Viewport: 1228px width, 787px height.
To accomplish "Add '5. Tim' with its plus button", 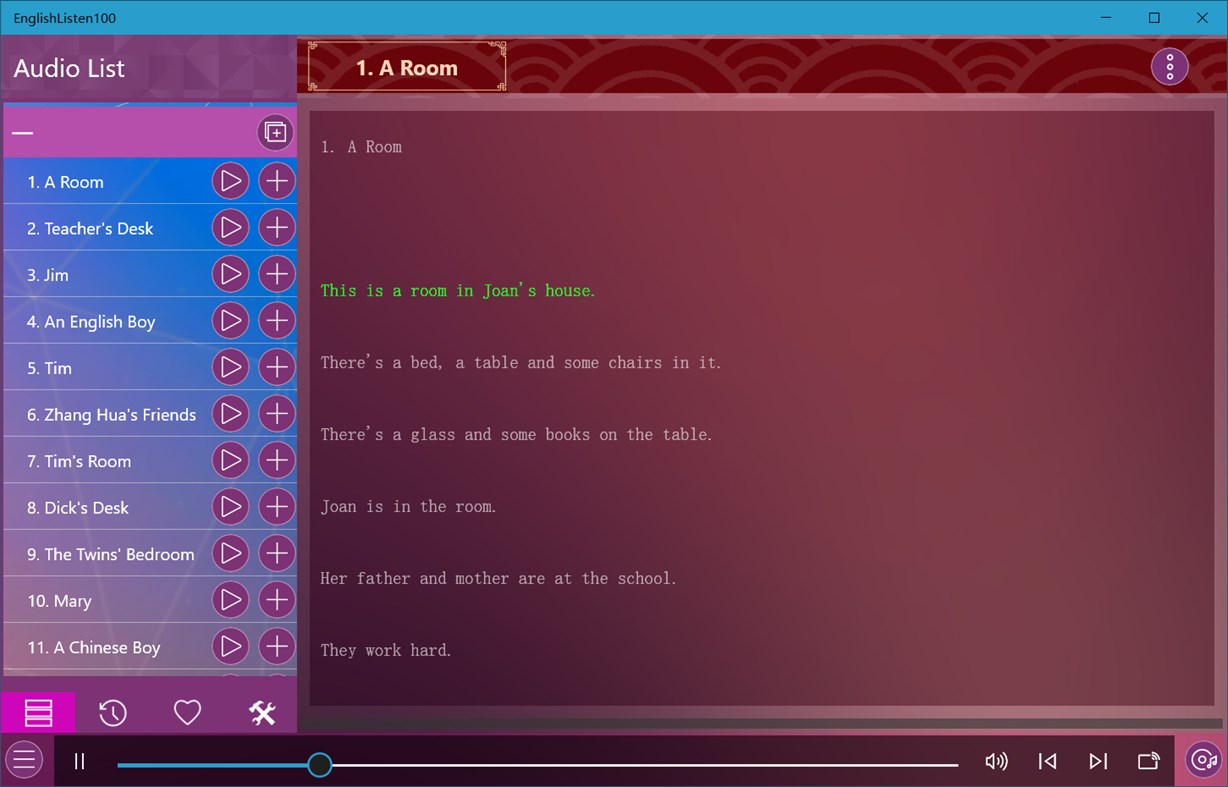I will pos(277,366).
